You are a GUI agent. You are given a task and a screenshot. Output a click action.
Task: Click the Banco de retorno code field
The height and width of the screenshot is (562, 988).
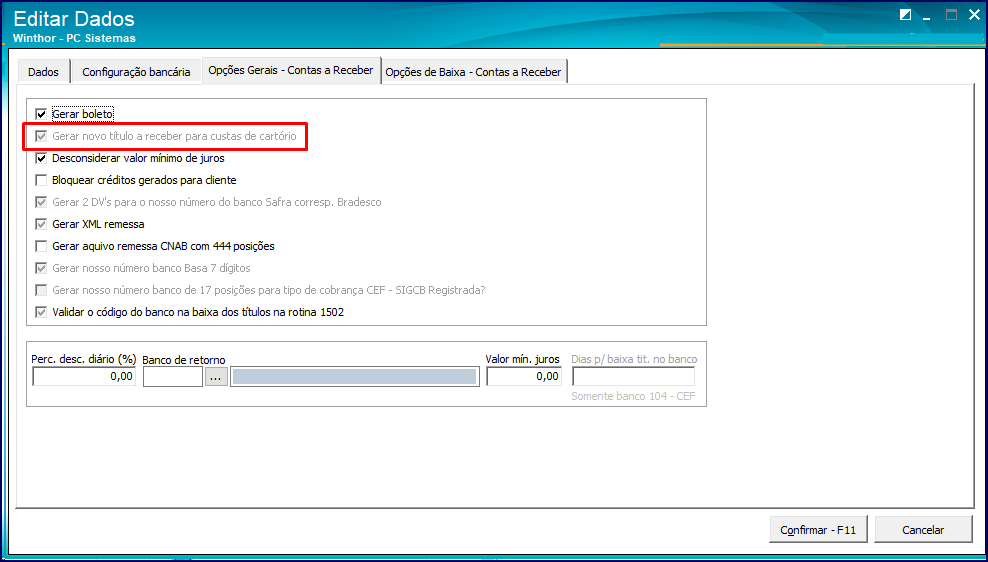(x=173, y=376)
